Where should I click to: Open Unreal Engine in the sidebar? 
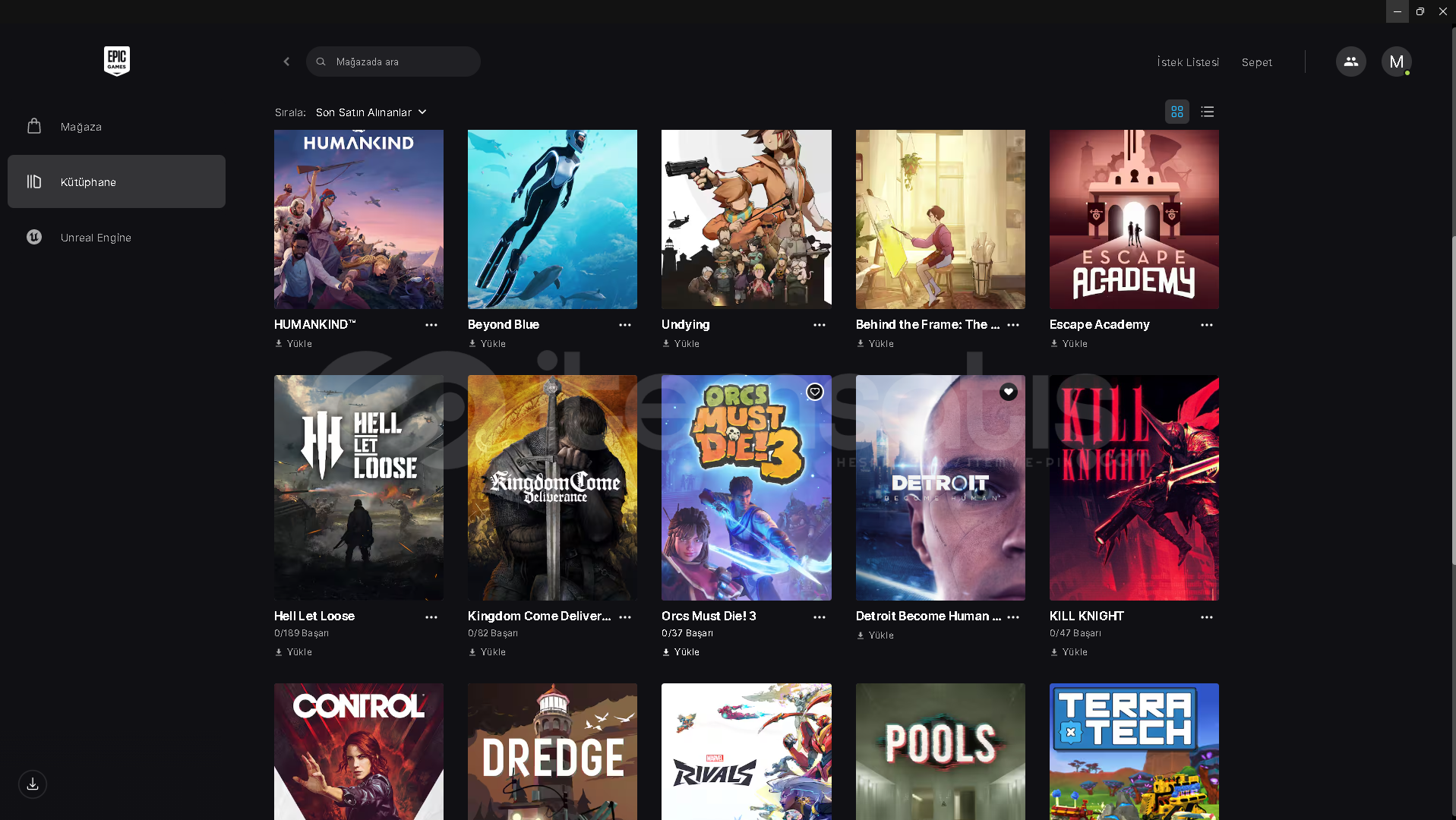pos(116,237)
